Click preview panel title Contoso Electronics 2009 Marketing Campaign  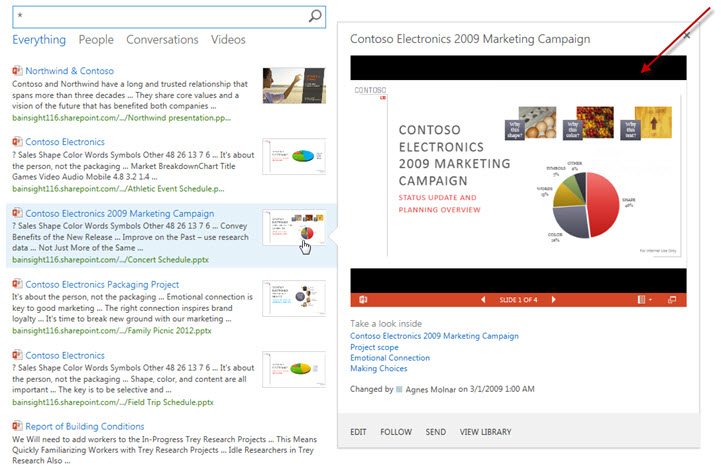(470, 39)
